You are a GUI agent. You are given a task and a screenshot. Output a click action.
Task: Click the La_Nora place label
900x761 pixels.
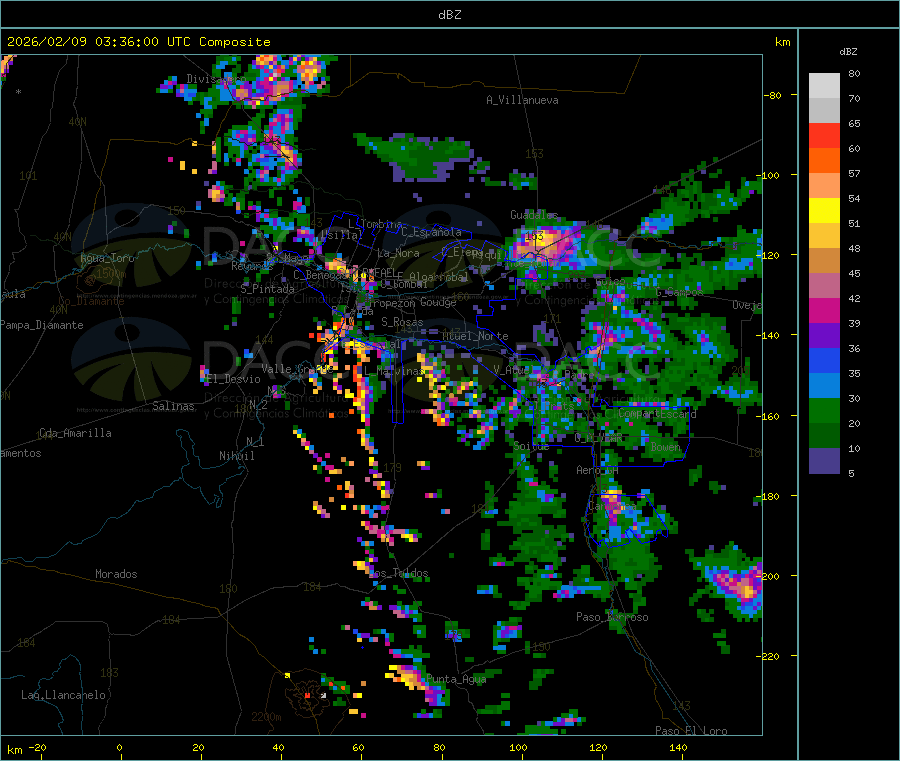point(398,253)
